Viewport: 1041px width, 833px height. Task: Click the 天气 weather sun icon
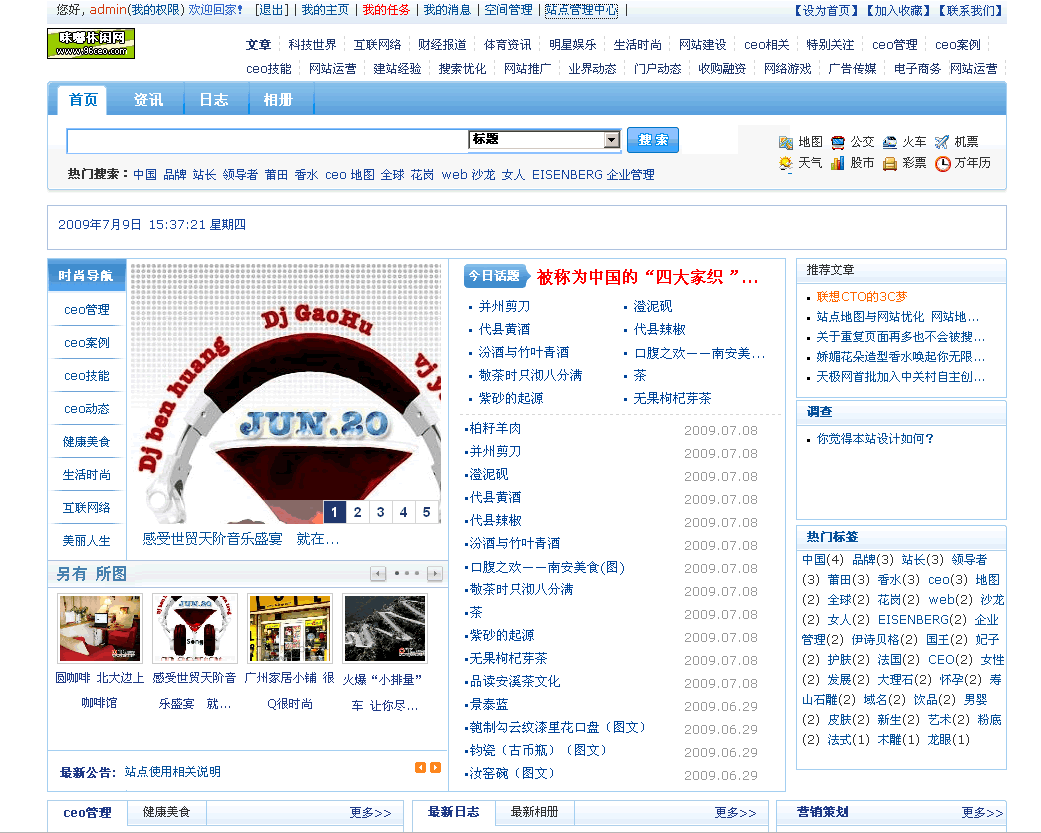(786, 163)
